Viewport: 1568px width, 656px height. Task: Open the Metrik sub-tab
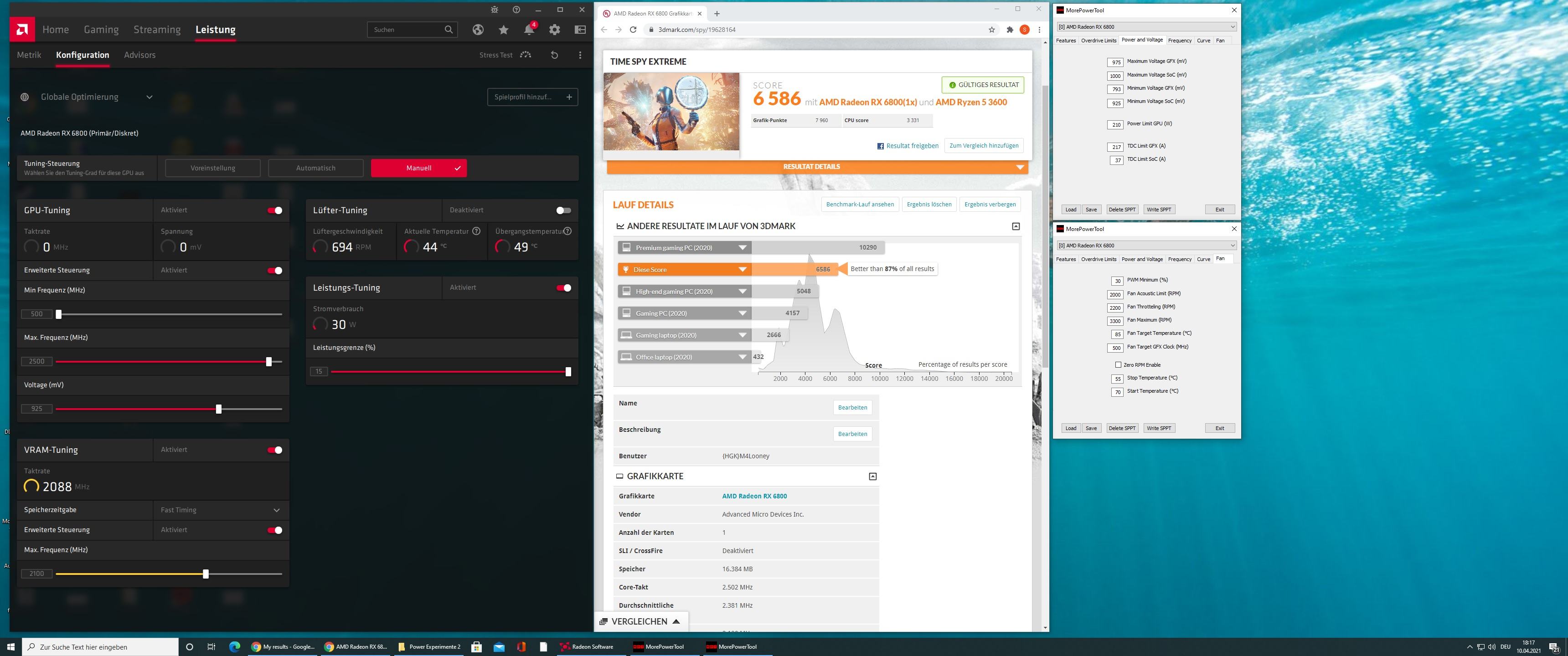coord(29,55)
